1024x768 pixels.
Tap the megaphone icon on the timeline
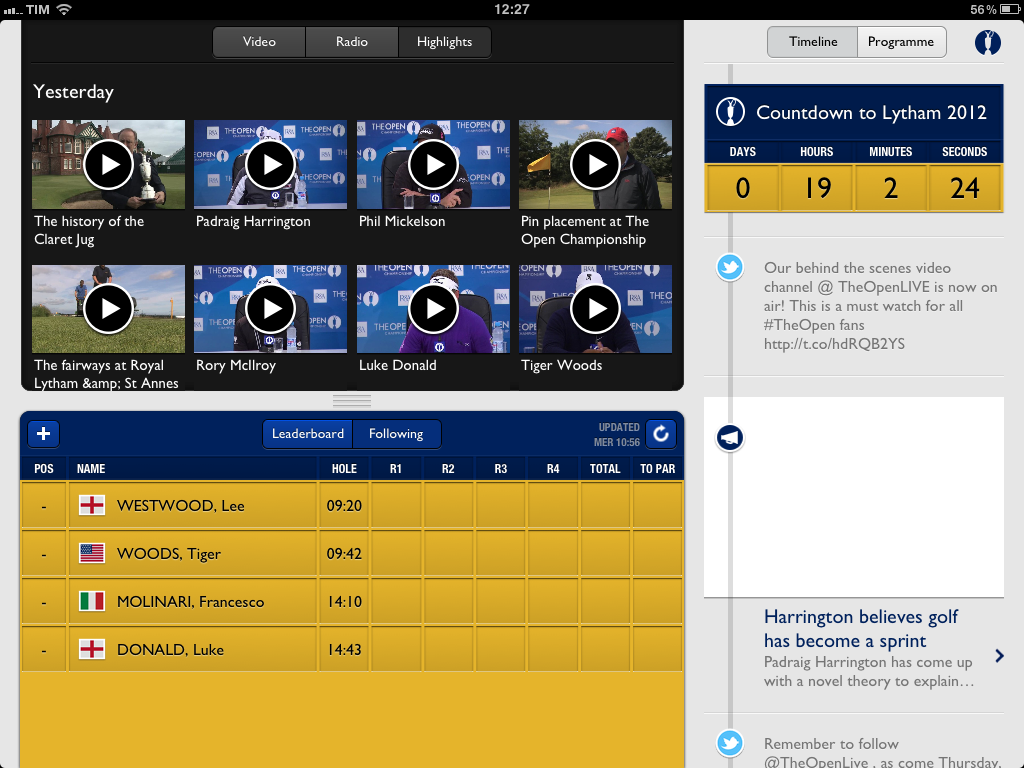730,438
